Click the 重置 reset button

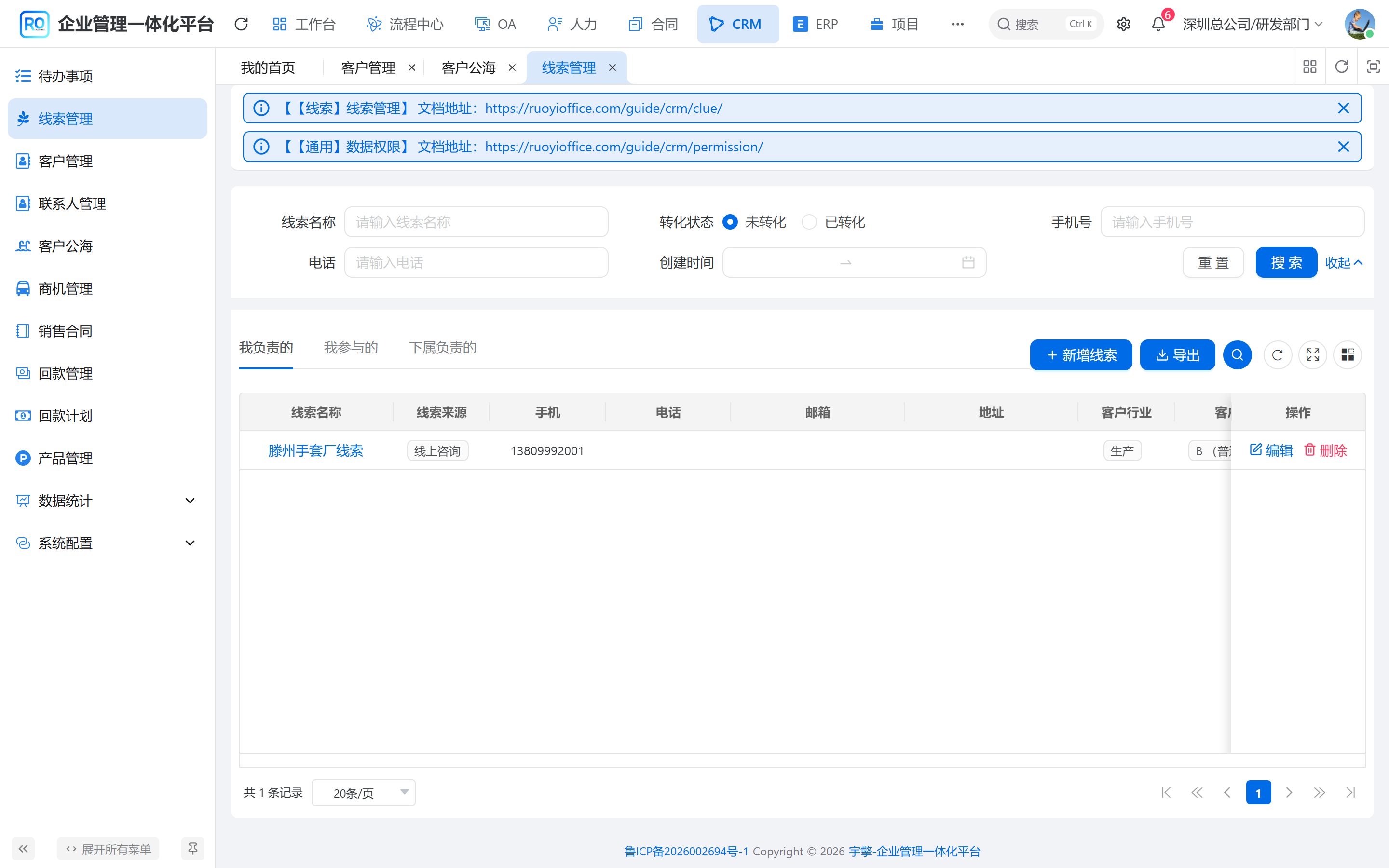pyautogui.click(x=1213, y=262)
